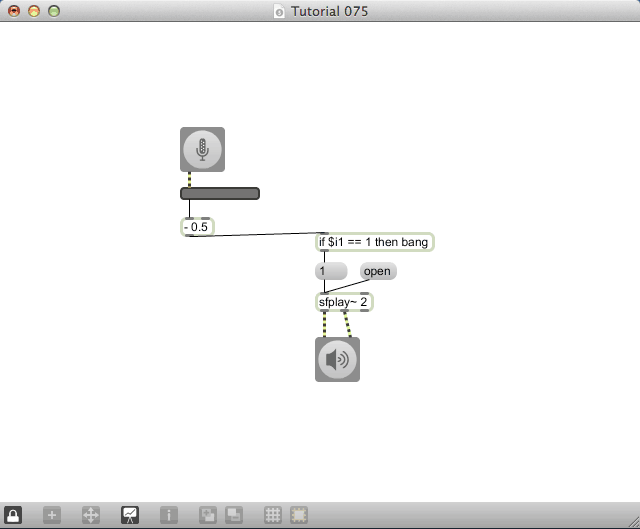
Task: Click the send to back icon
Action: click(x=233, y=515)
